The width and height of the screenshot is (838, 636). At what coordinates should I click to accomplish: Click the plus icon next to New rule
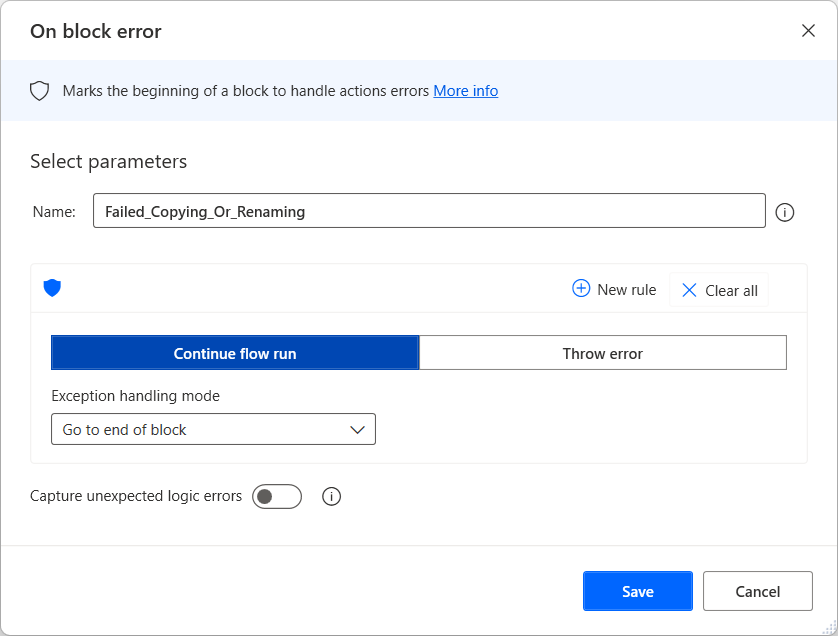click(581, 289)
